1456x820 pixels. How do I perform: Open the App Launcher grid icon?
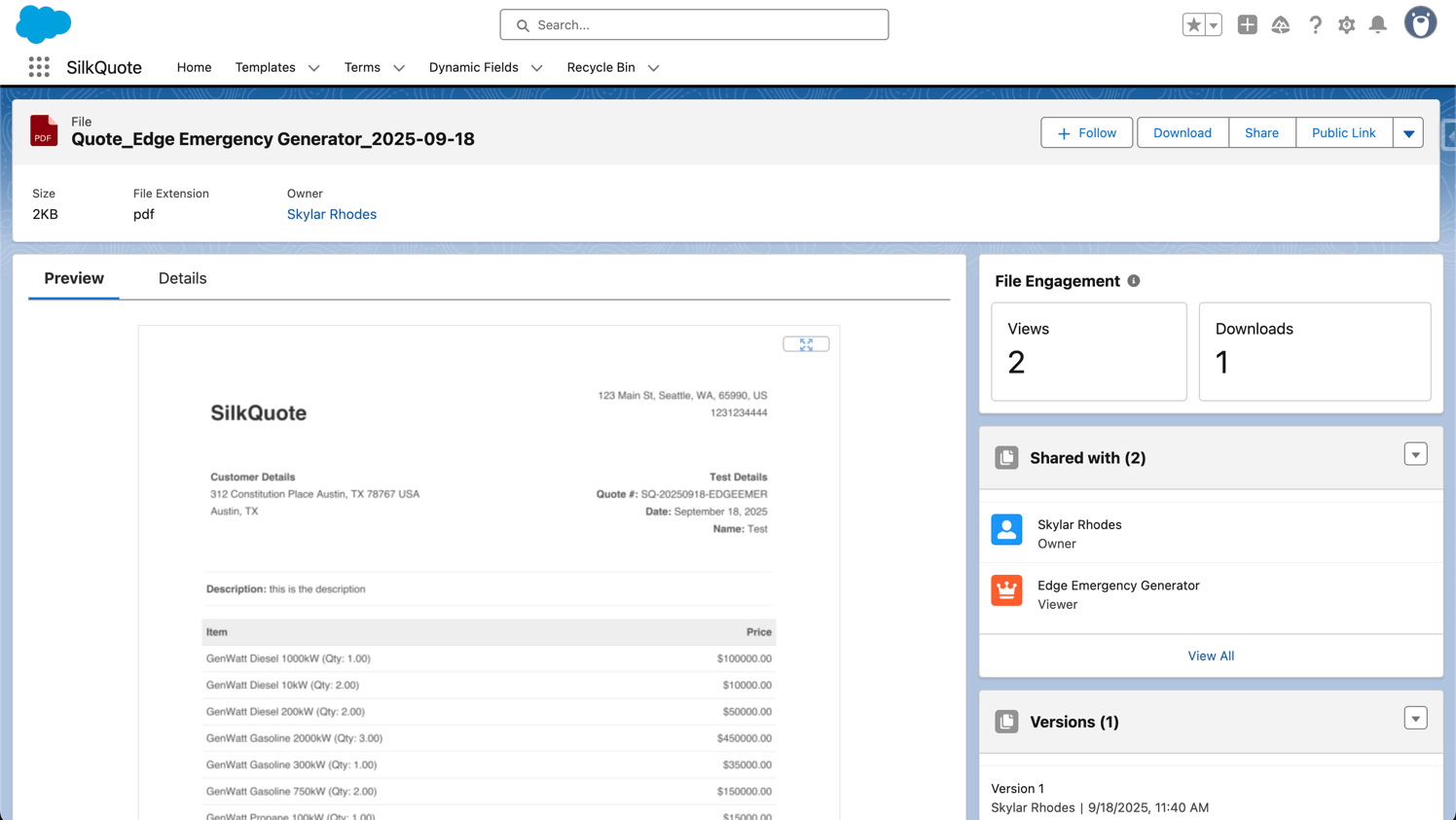[39, 67]
